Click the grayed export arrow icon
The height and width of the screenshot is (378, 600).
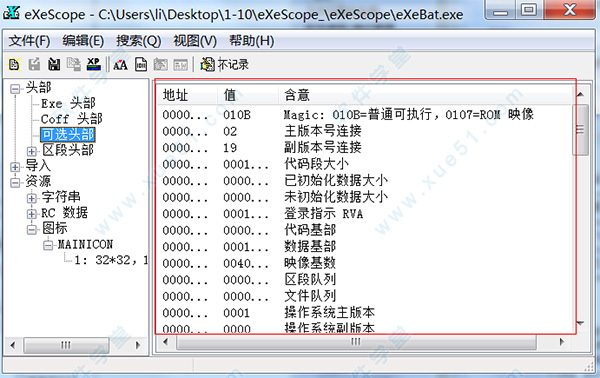coord(34,64)
